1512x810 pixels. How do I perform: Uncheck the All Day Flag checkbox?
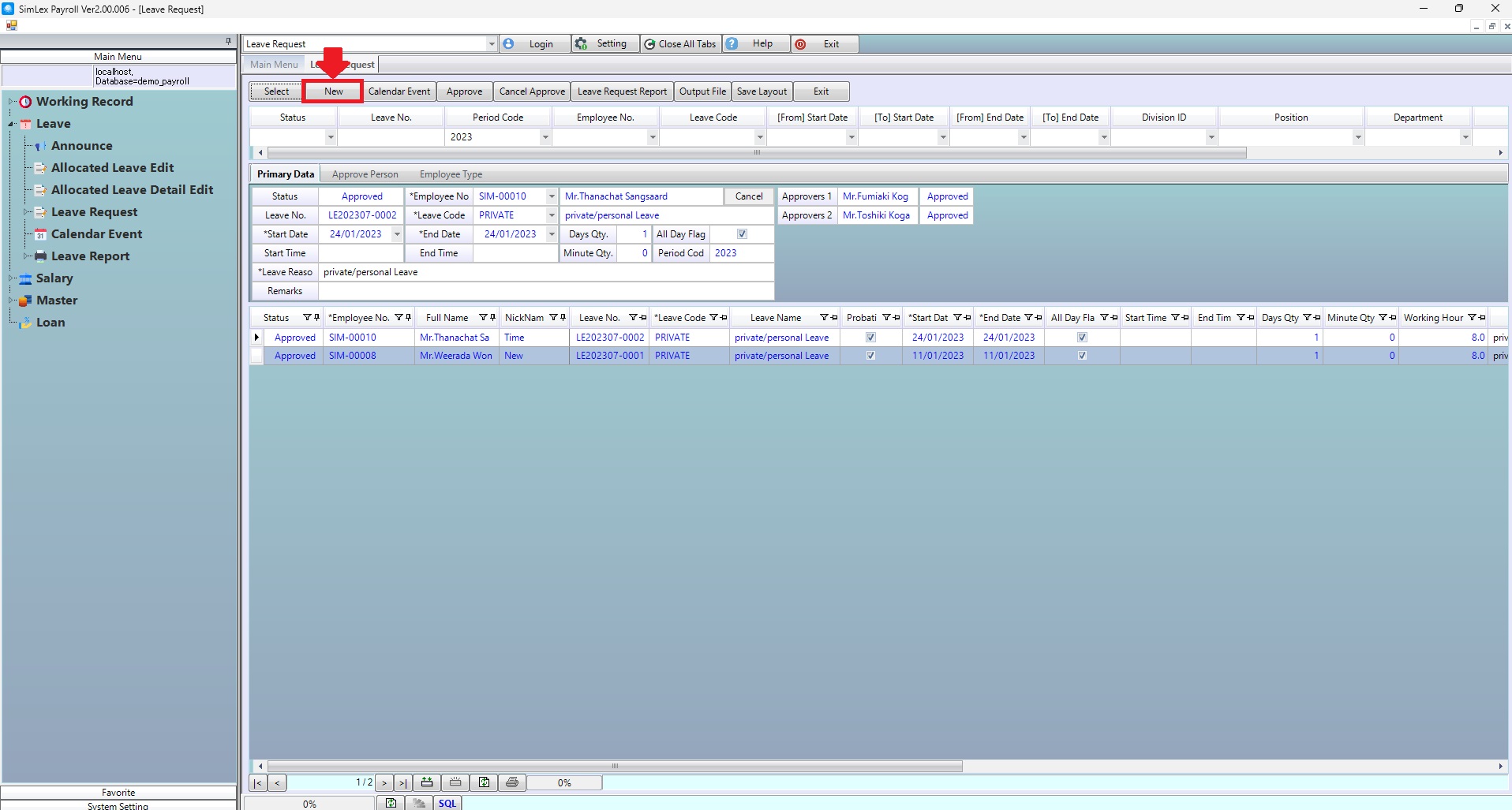742,234
